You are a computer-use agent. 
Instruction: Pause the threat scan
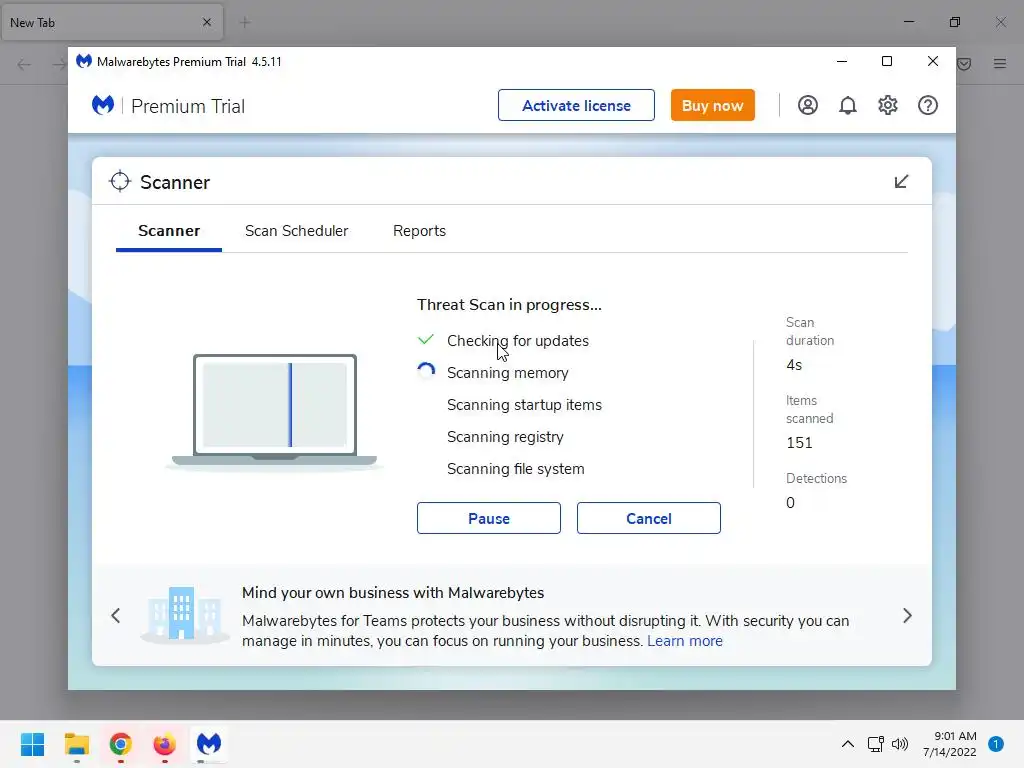pyautogui.click(x=488, y=519)
